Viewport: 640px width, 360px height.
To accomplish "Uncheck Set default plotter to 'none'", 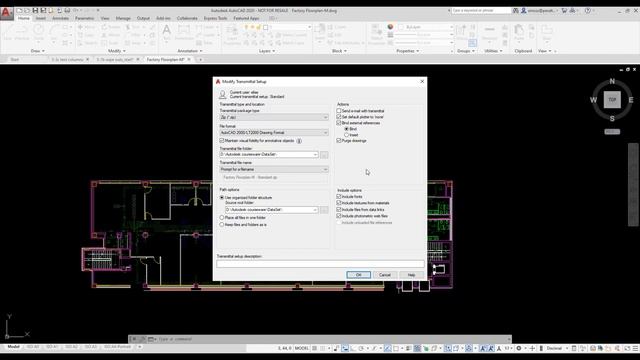I will coord(339,117).
